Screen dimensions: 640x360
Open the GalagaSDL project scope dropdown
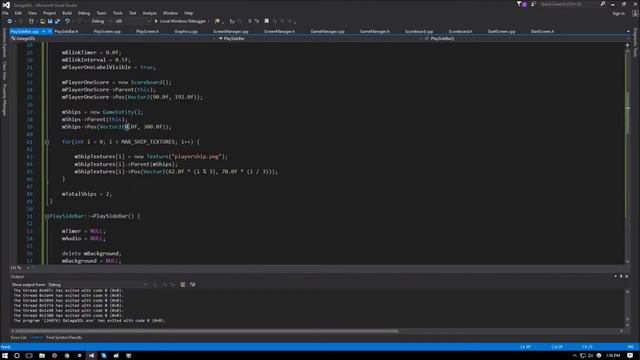pyautogui.click(x=112, y=38)
